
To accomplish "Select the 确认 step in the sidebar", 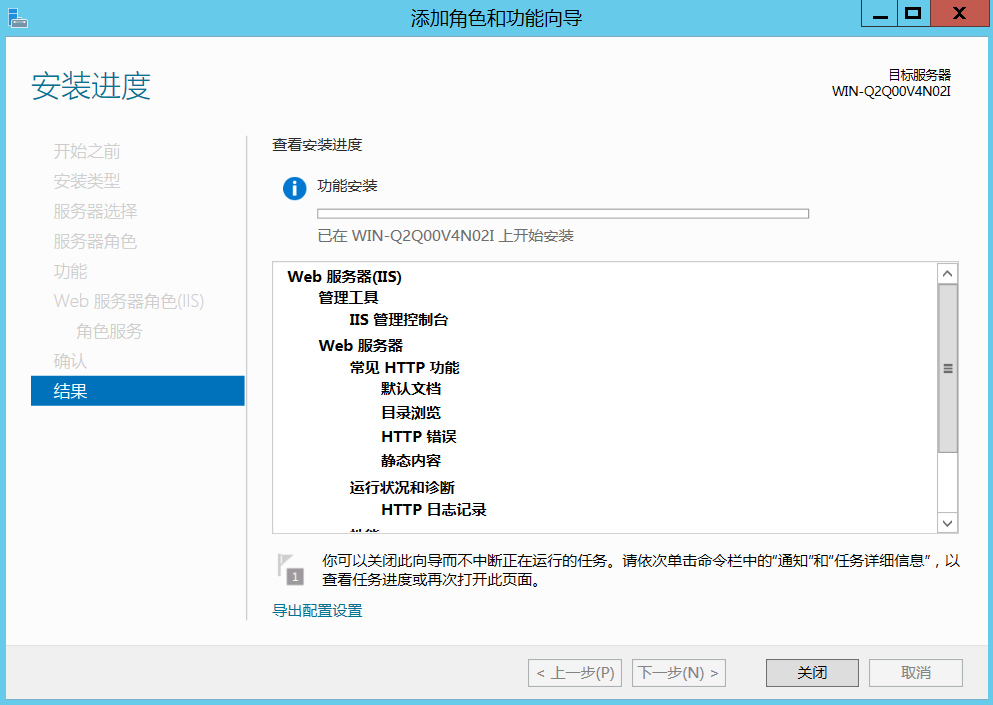I will [70, 361].
